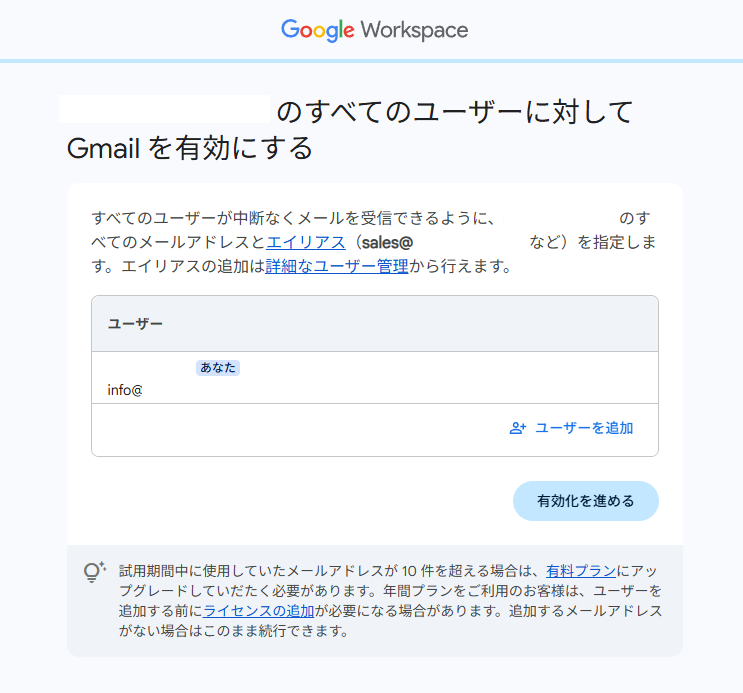This screenshot has width=743, height=693.
Task: Click the blanked-out domain name in the heading
Action: pyautogui.click(x=165, y=110)
